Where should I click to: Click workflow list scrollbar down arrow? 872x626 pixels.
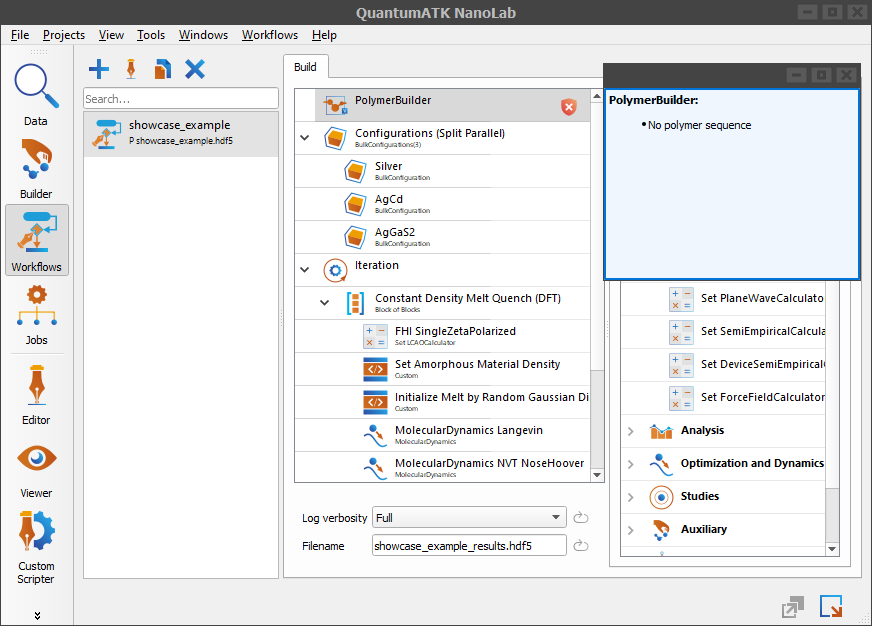[x=597, y=475]
